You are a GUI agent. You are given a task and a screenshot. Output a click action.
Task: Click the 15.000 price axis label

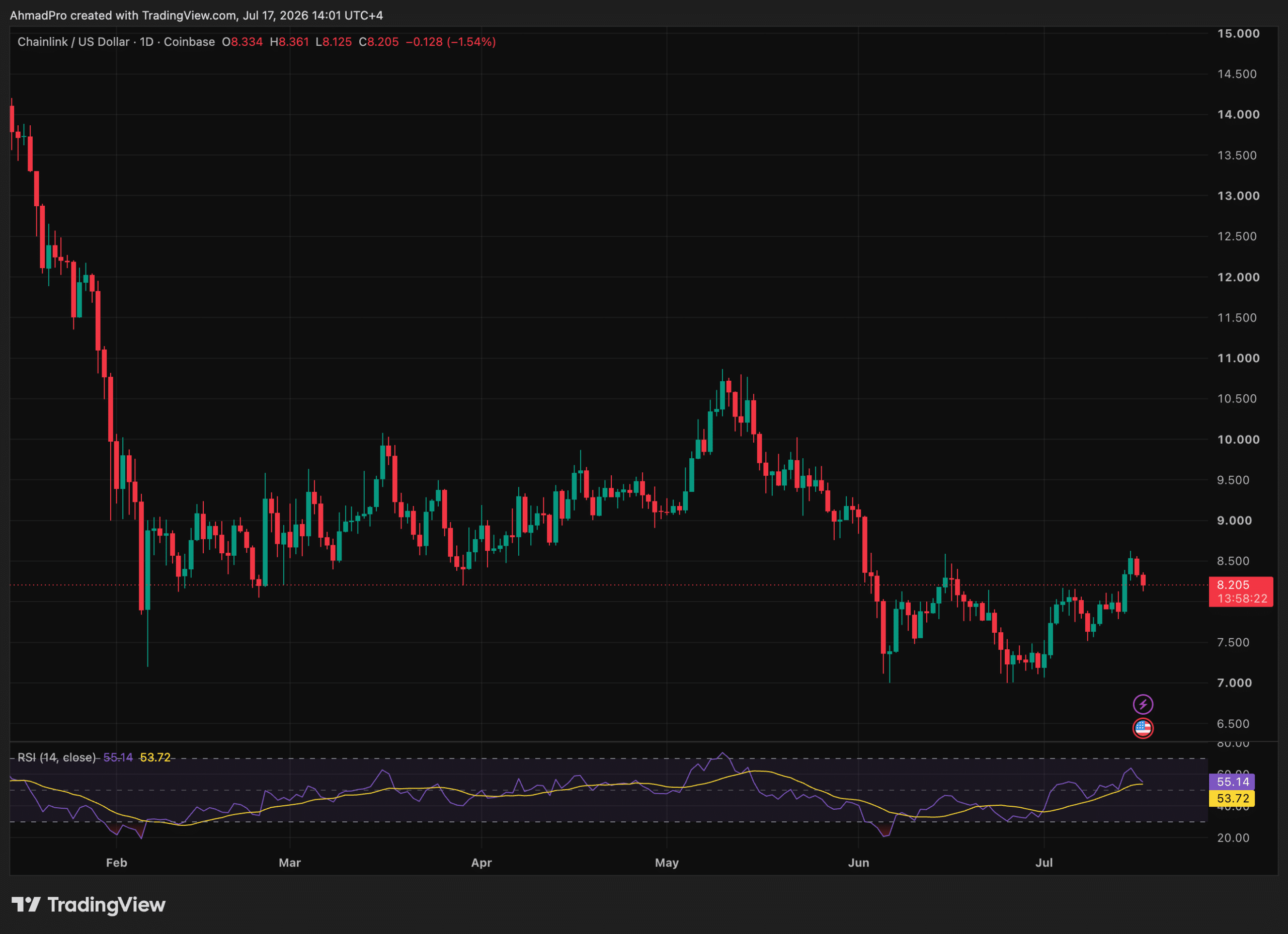pyautogui.click(x=1238, y=34)
